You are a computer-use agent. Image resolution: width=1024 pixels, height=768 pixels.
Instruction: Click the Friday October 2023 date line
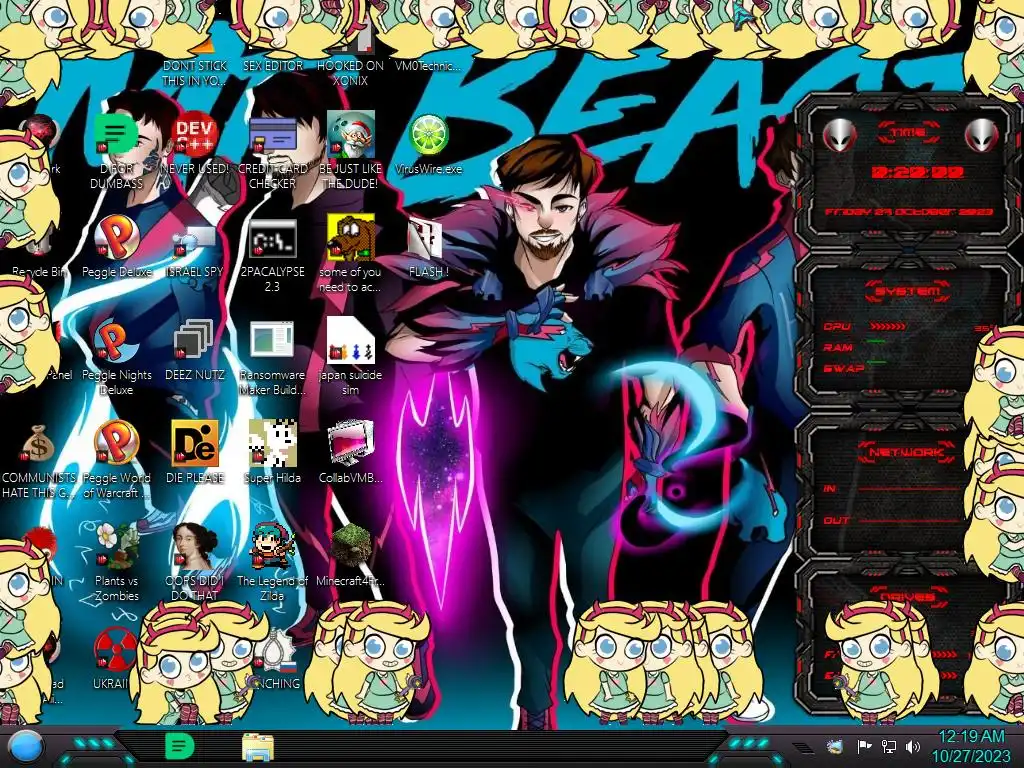point(908,212)
